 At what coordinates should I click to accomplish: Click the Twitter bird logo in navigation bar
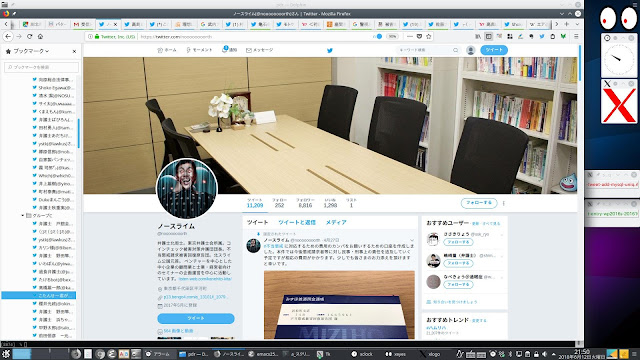point(330,50)
